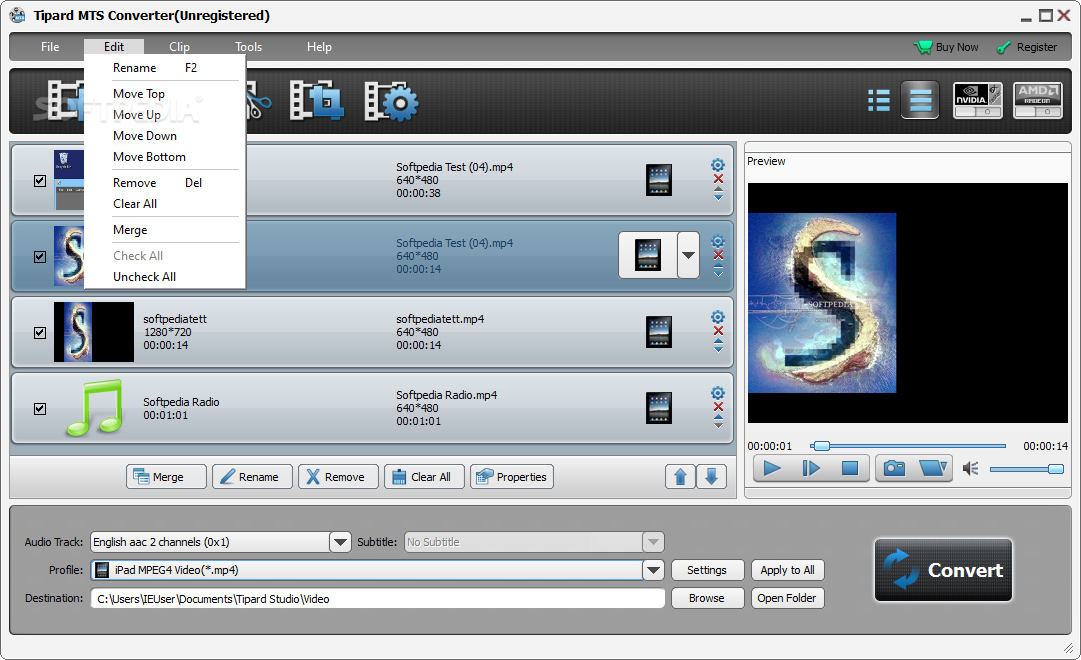The width and height of the screenshot is (1081, 660).
Task: Click Apply to All button
Action: (x=787, y=570)
